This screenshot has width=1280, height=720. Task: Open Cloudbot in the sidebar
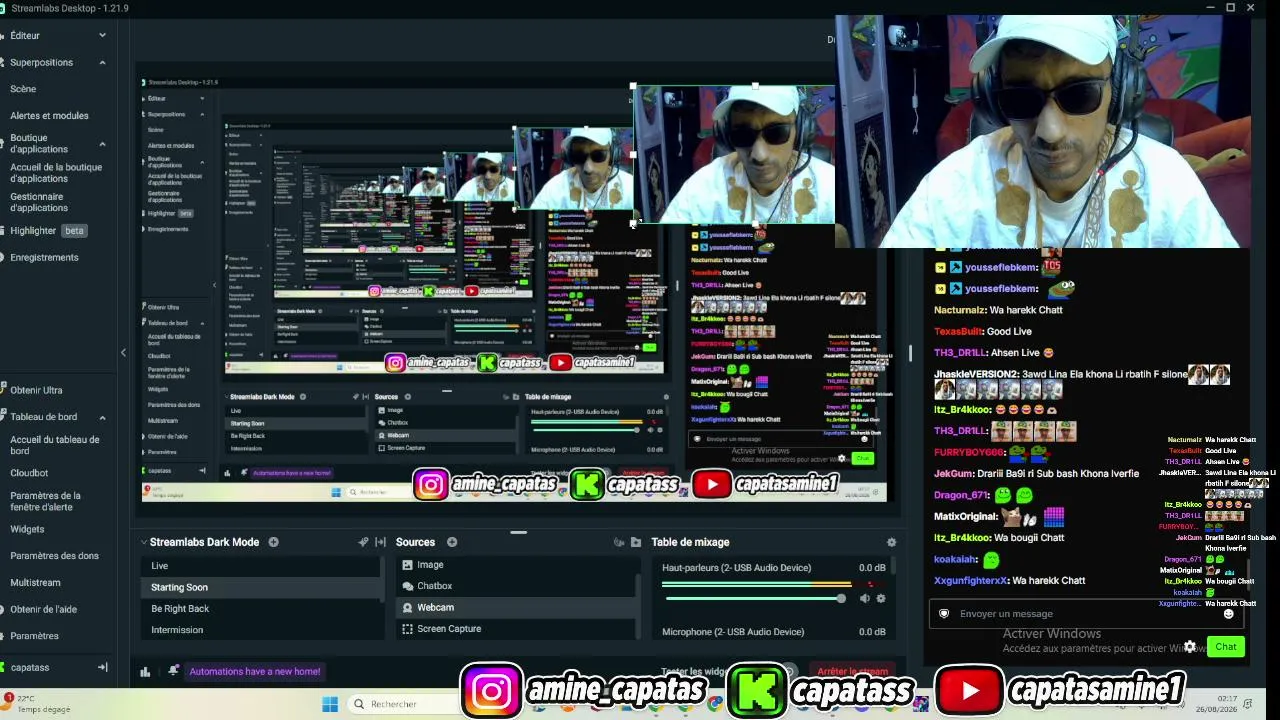click(29, 473)
